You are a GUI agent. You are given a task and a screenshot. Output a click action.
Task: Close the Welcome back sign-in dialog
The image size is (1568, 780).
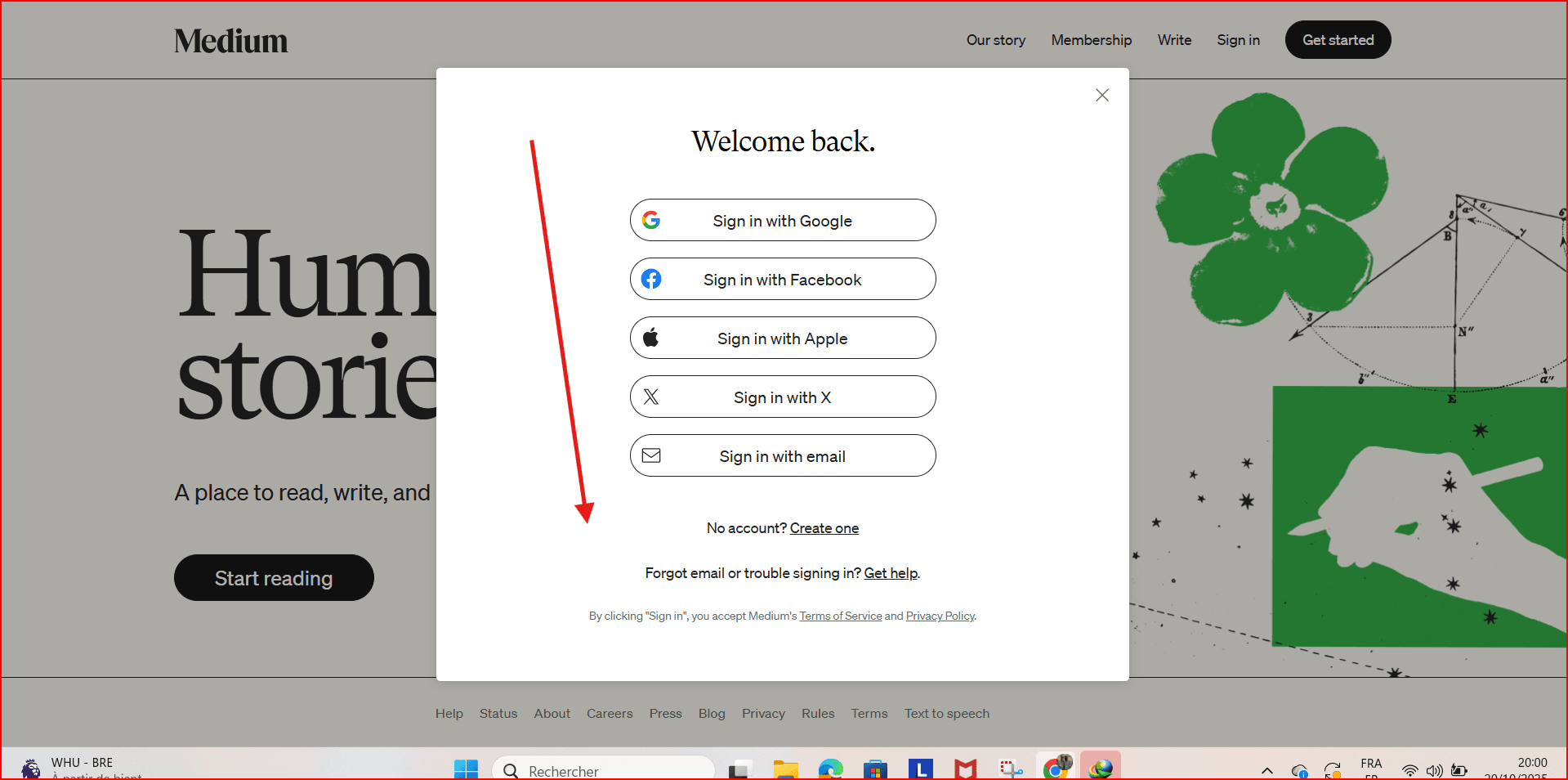pyautogui.click(x=1101, y=96)
